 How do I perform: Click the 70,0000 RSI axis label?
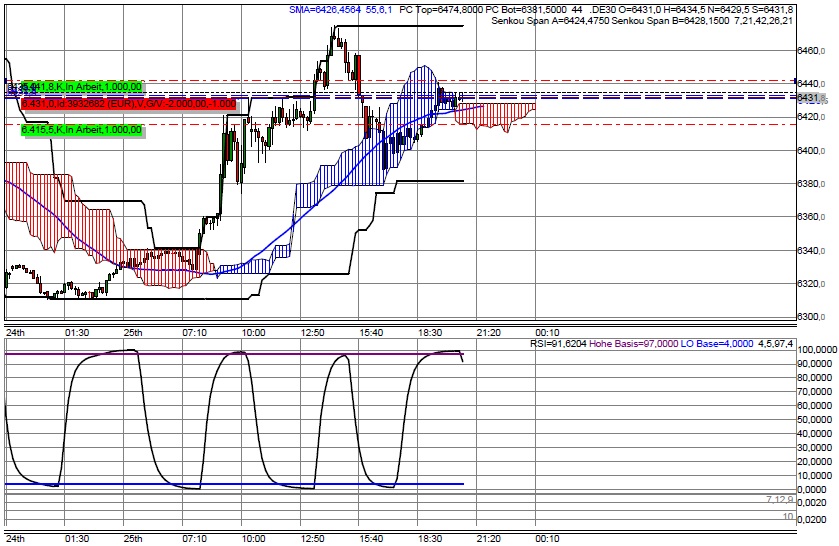click(815, 392)
